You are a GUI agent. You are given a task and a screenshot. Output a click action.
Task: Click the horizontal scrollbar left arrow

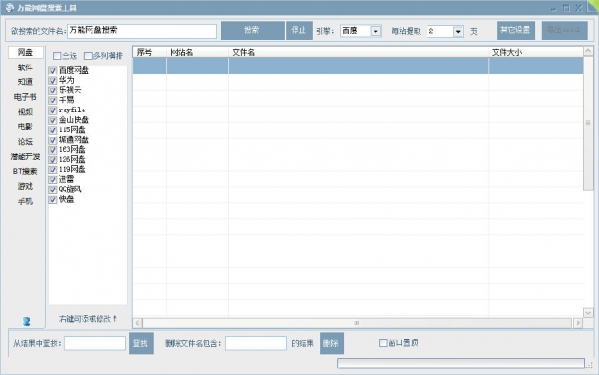coord(138,323)
